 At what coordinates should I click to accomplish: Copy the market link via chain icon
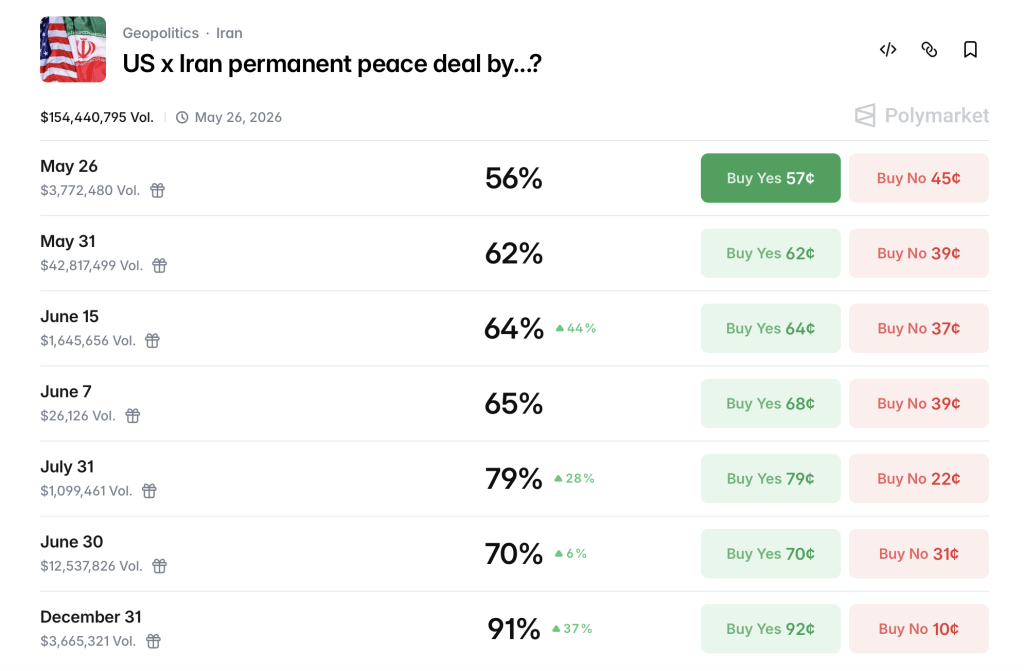[x=929, y=50]
